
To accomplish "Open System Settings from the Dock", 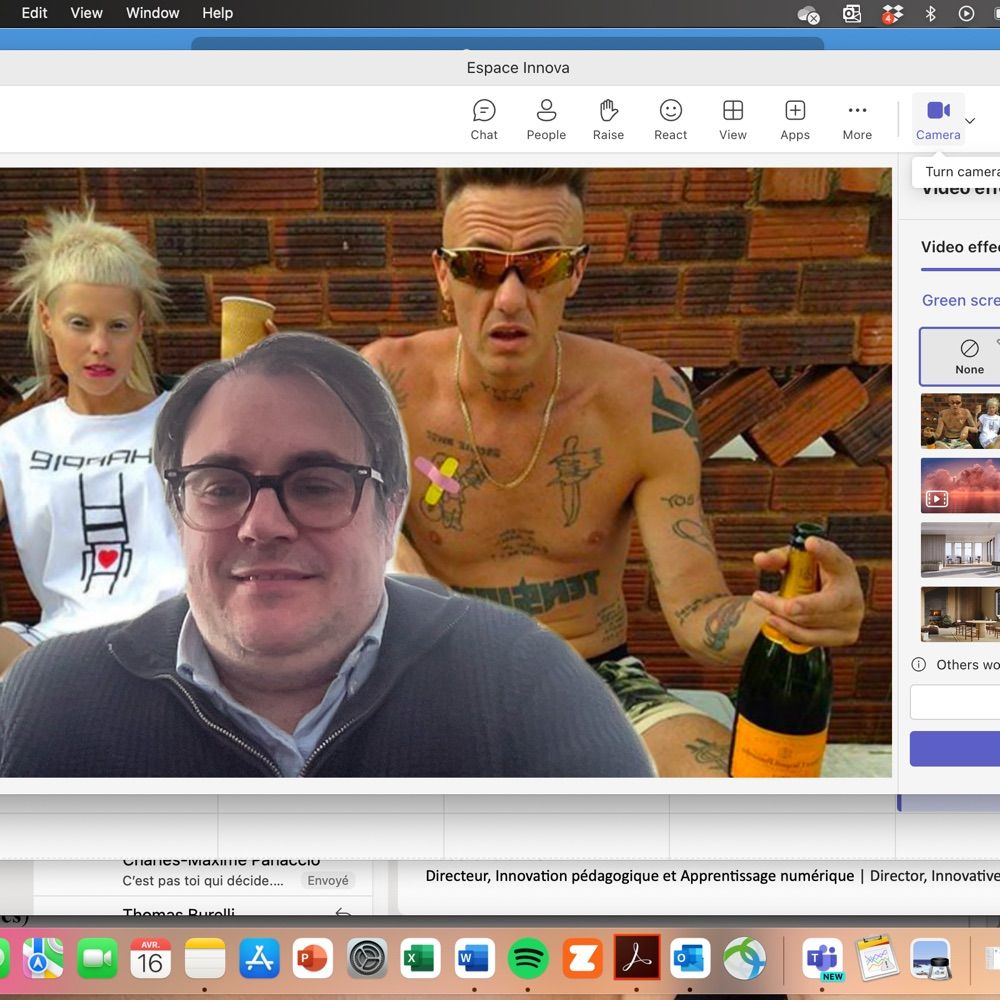I will point(367,958).
